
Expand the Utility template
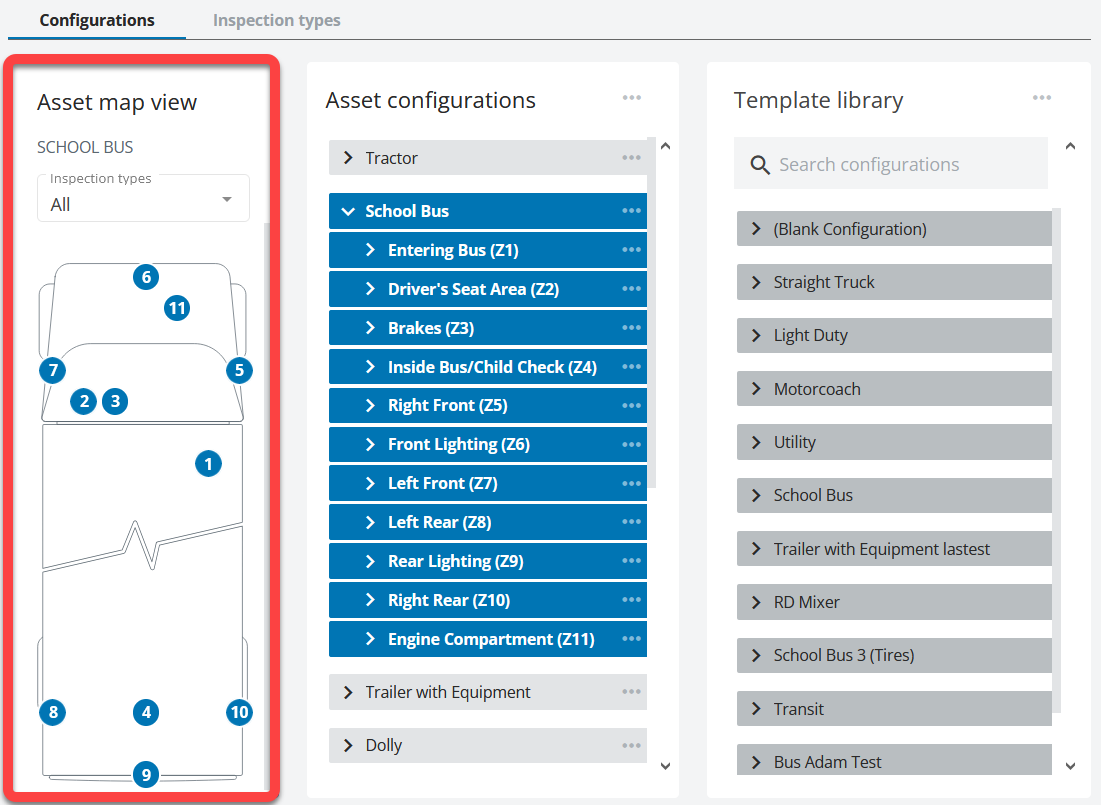(756, 442)
